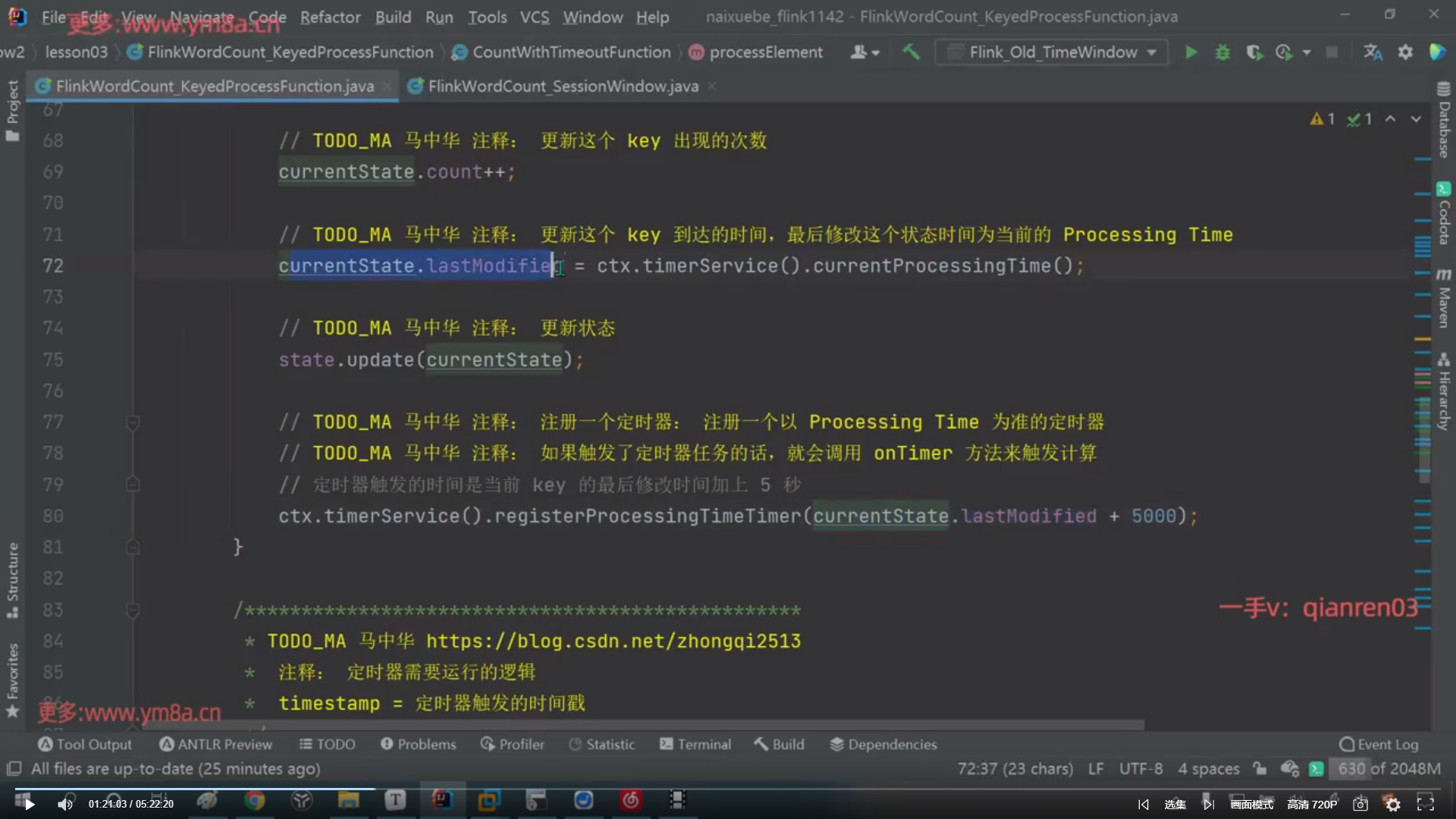
Task: Open the 高清 720P quality selector
Action: [1312, 804]
